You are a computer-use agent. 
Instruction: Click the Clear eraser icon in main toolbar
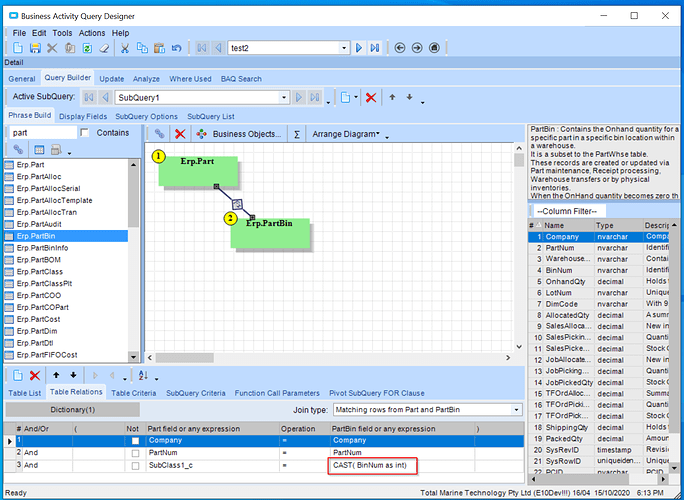tap(104, 48)
